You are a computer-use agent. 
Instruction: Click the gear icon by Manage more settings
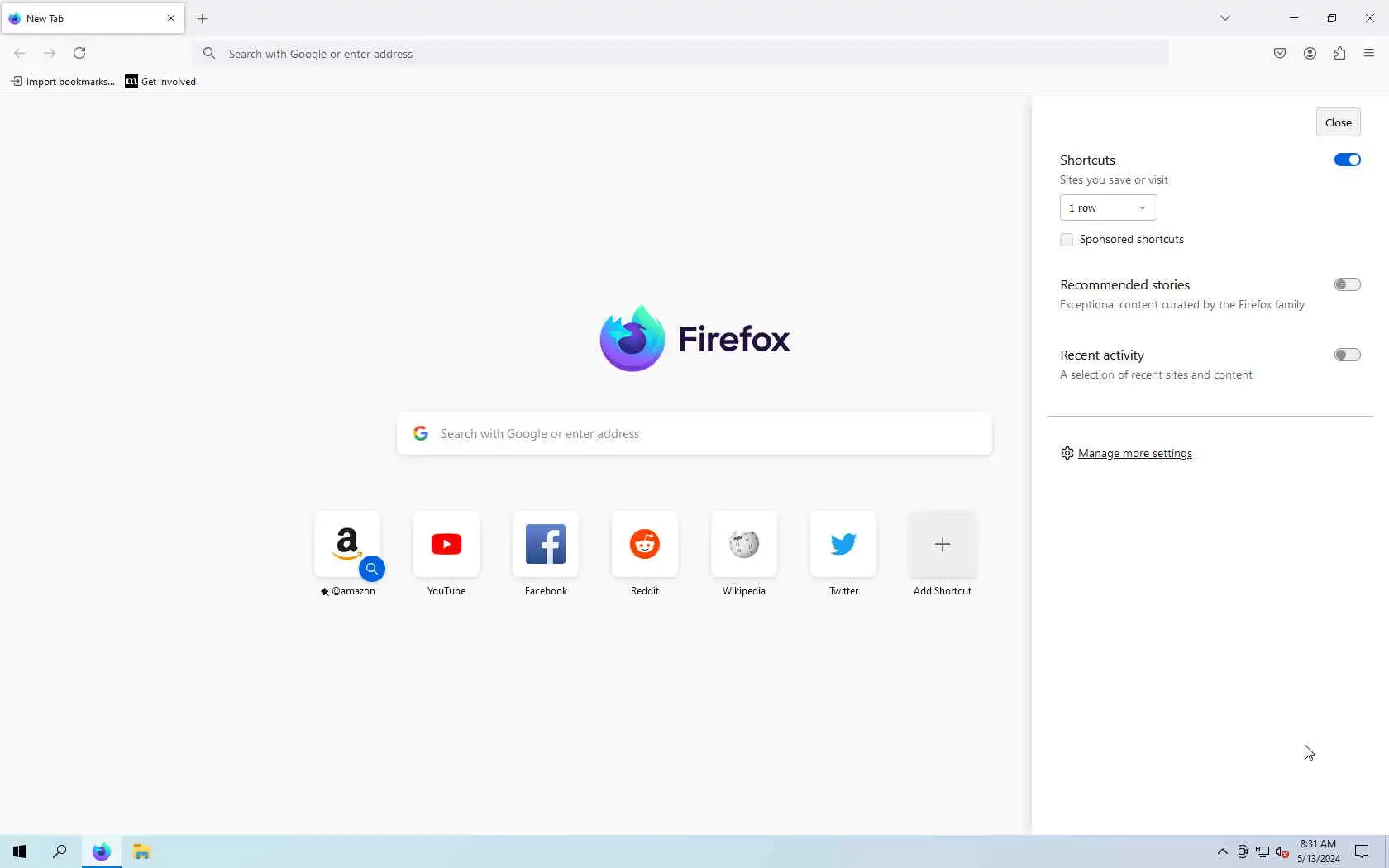tap(1067, 453)
